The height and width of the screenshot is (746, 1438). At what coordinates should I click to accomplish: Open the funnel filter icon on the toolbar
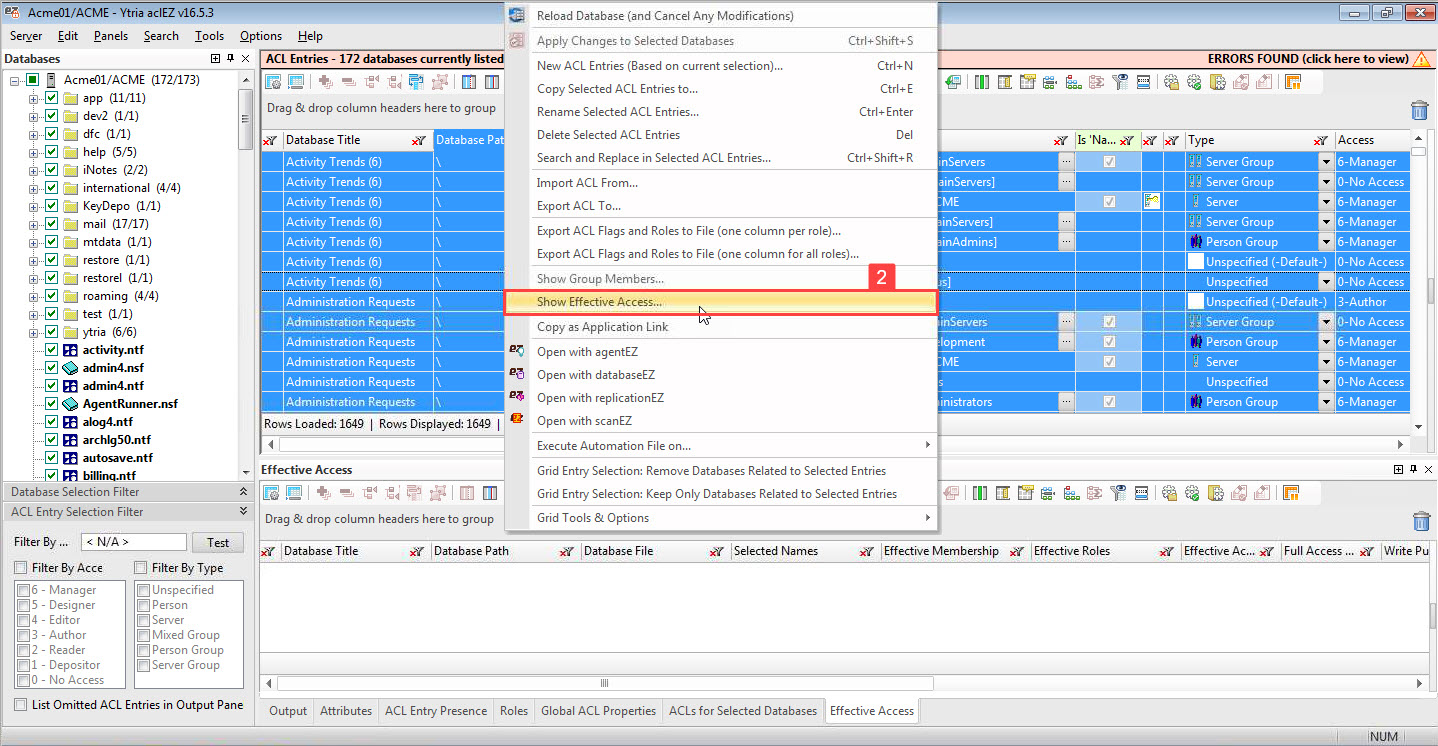[1119, 81]
